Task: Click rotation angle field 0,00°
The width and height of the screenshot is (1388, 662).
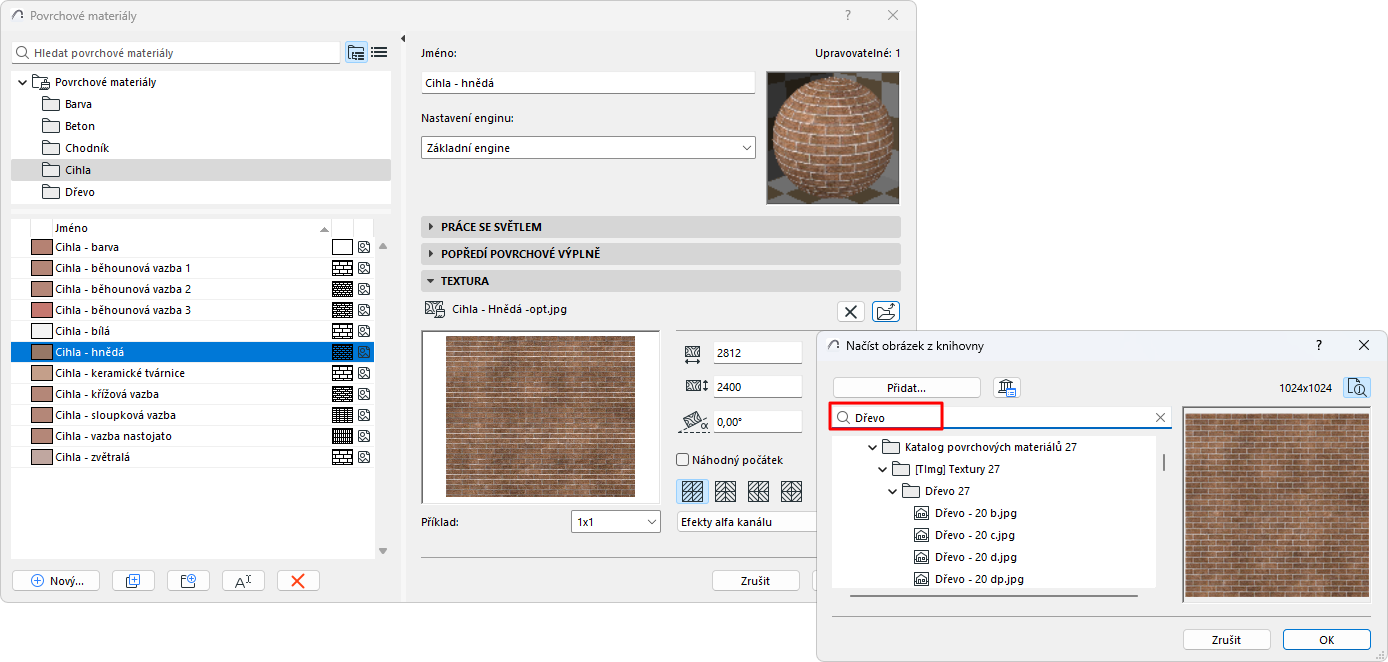Action: (x=758, y=422)
